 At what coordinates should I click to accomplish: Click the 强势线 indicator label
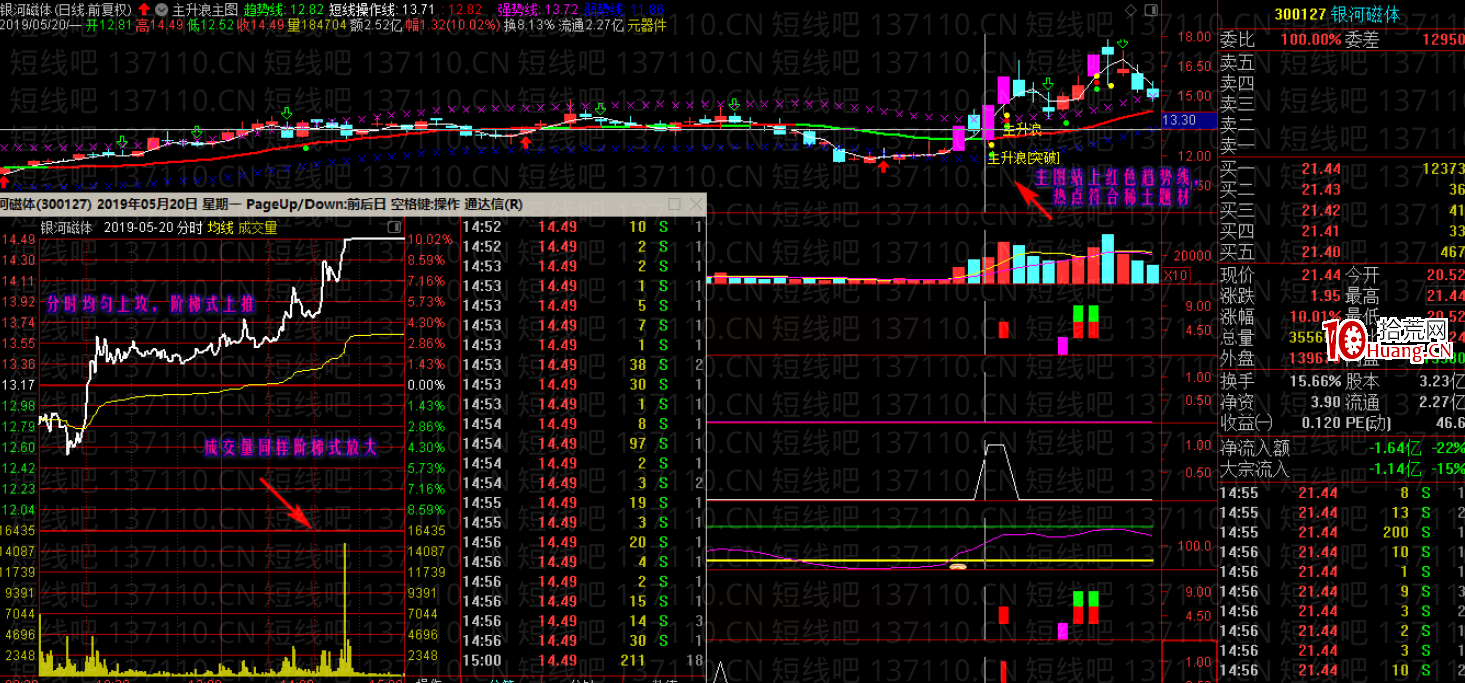517,9
